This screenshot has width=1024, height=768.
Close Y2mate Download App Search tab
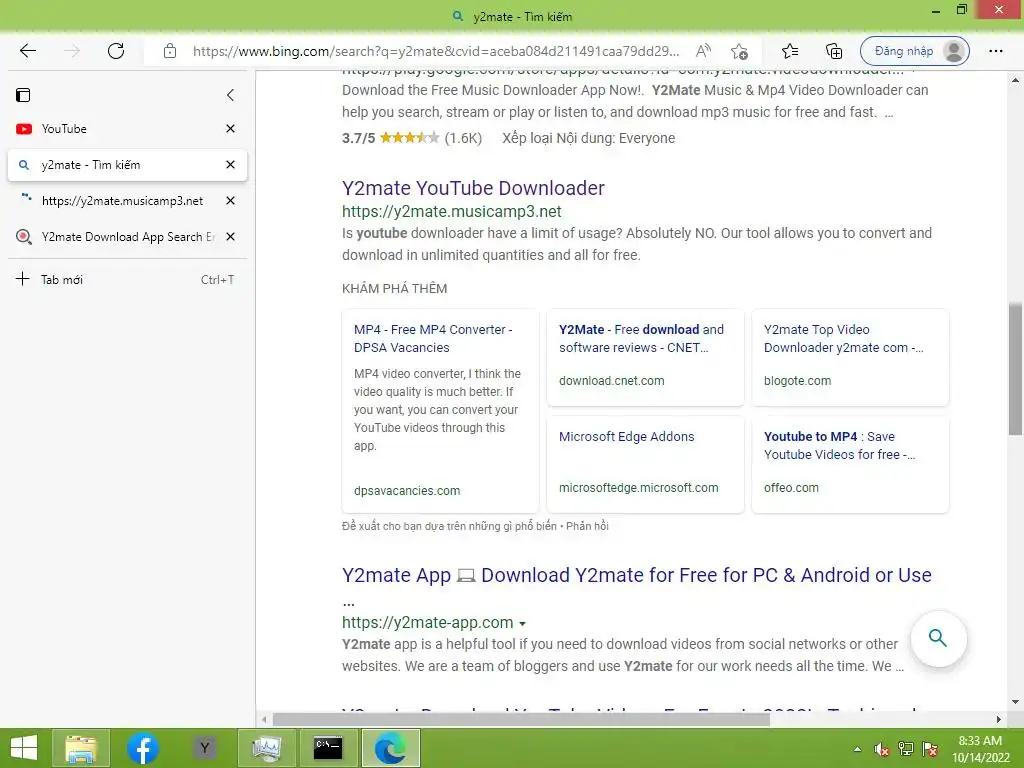(230, 236)
